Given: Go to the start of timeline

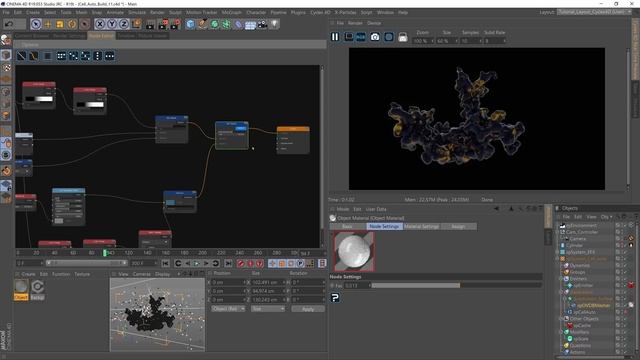Looking at the screenshot, I should coord(165,264).
